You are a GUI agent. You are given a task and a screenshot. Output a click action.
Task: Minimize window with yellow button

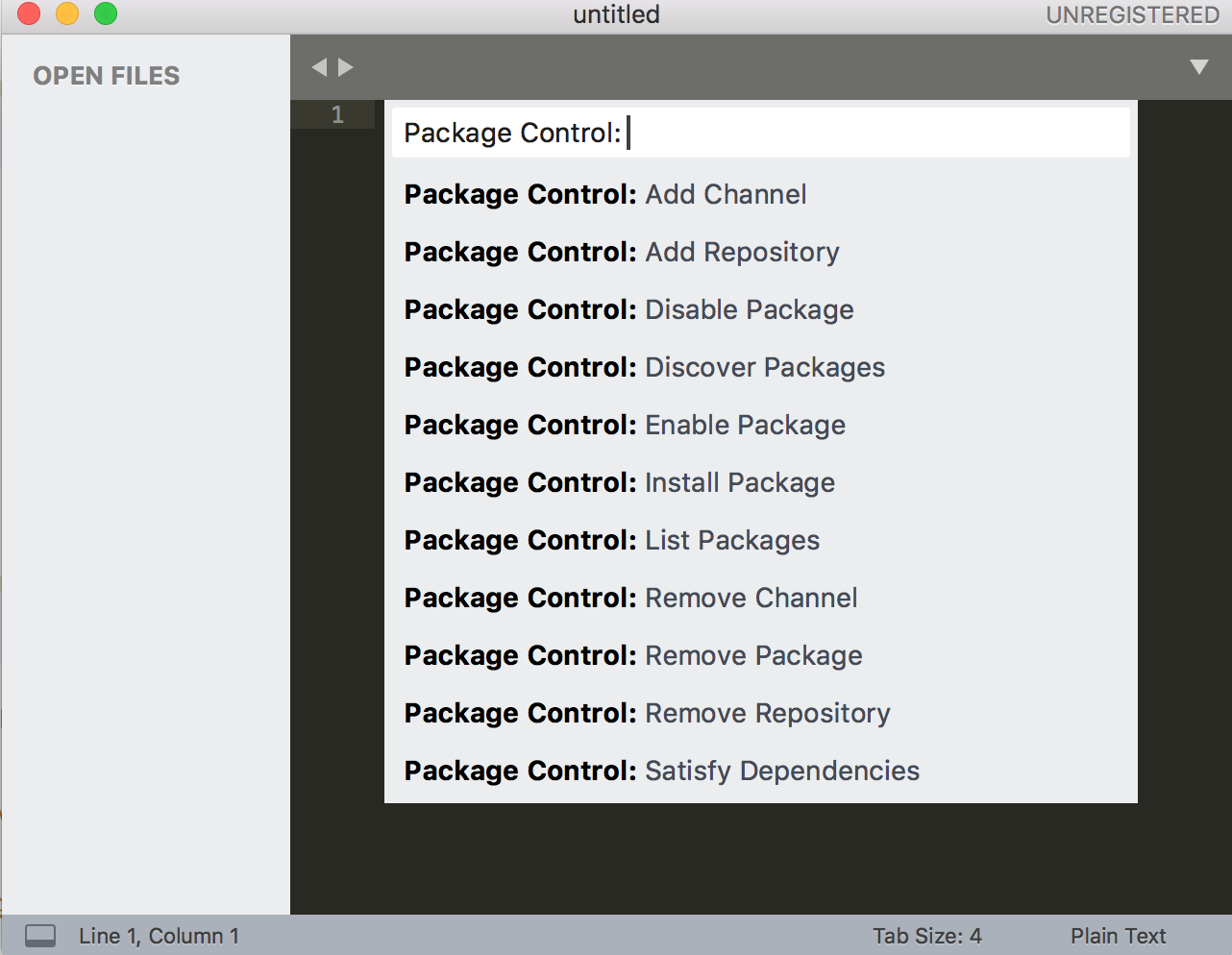[x=67, y=13]
